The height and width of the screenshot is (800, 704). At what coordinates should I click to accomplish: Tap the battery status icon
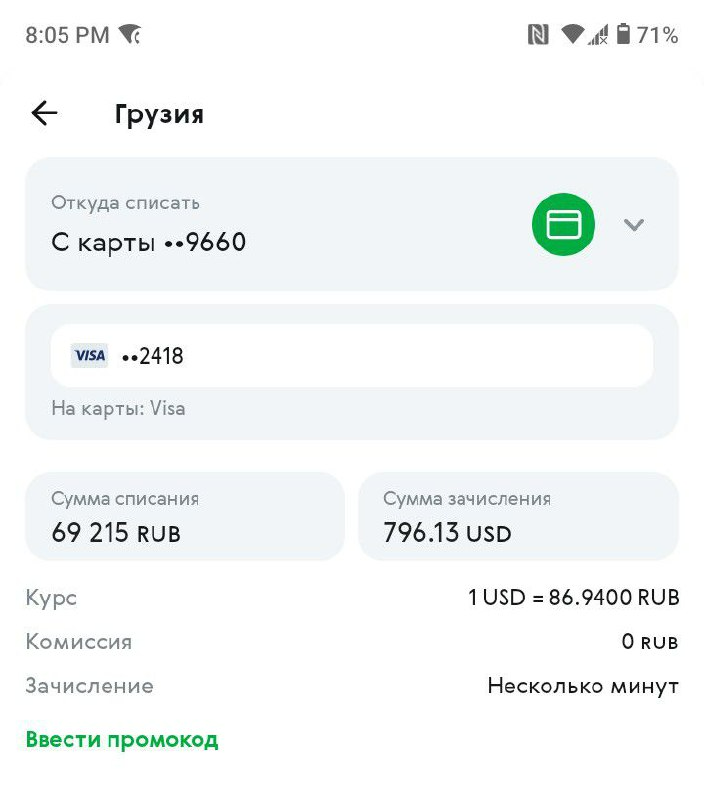coord(624,35)
